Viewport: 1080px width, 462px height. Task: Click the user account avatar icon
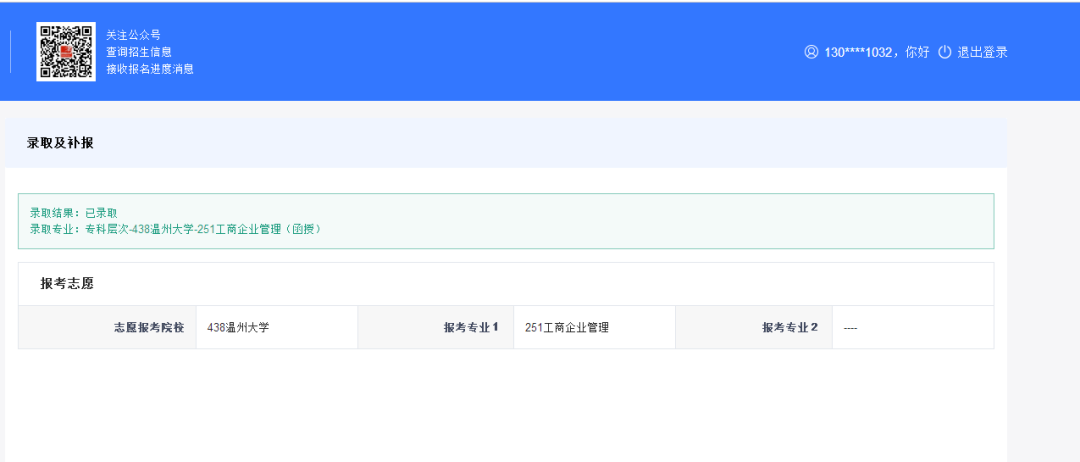tap(811, 52)
